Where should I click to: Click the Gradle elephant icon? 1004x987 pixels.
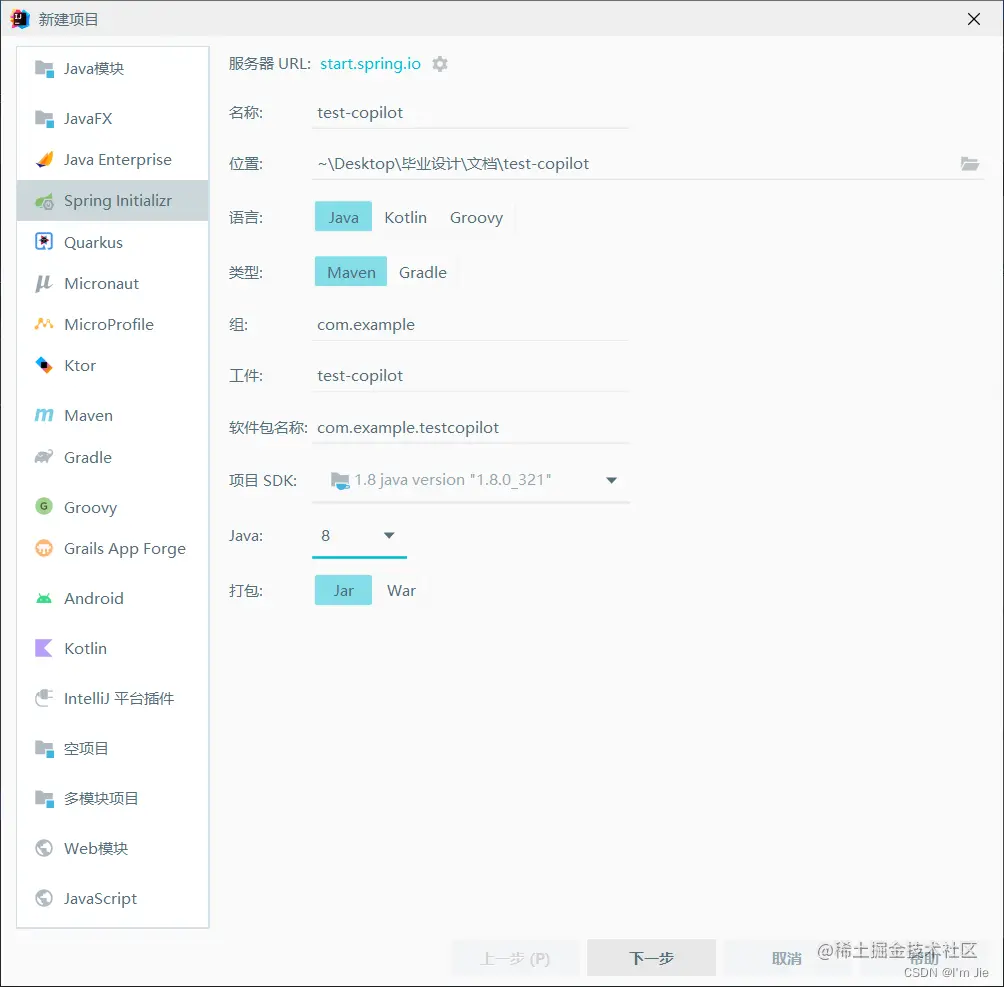[44, 457]
